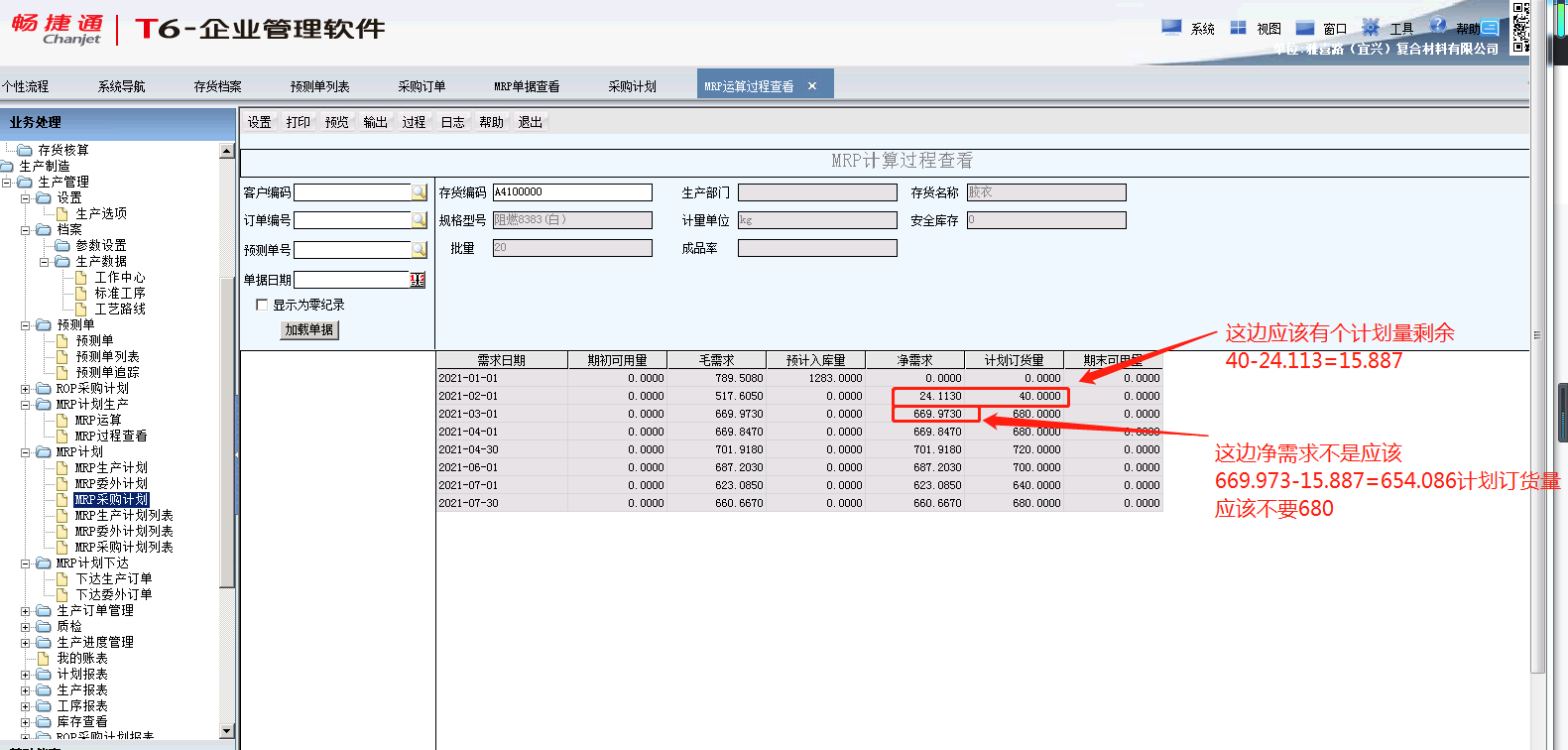Select the MRP采购计划 tree item

[111, 500]
